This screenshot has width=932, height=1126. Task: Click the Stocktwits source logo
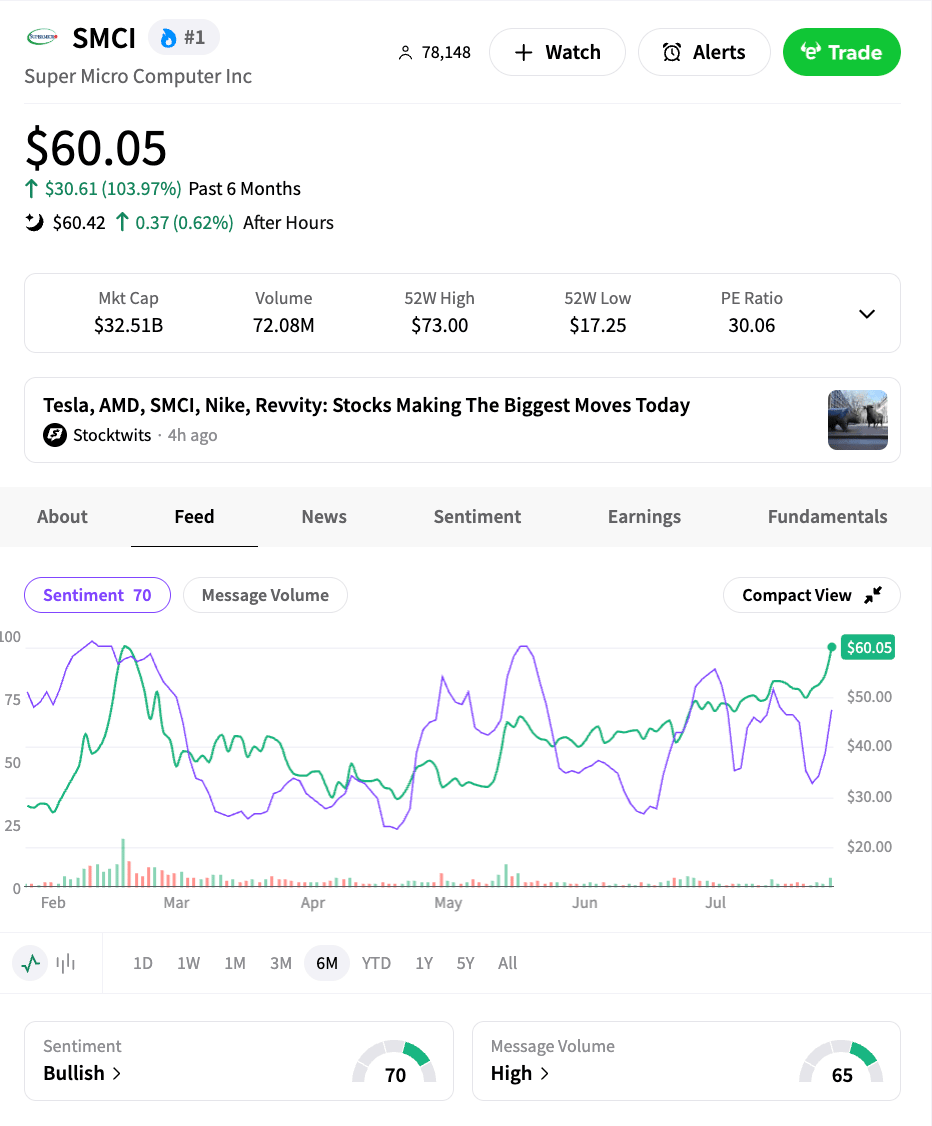(x=55, y=435)
